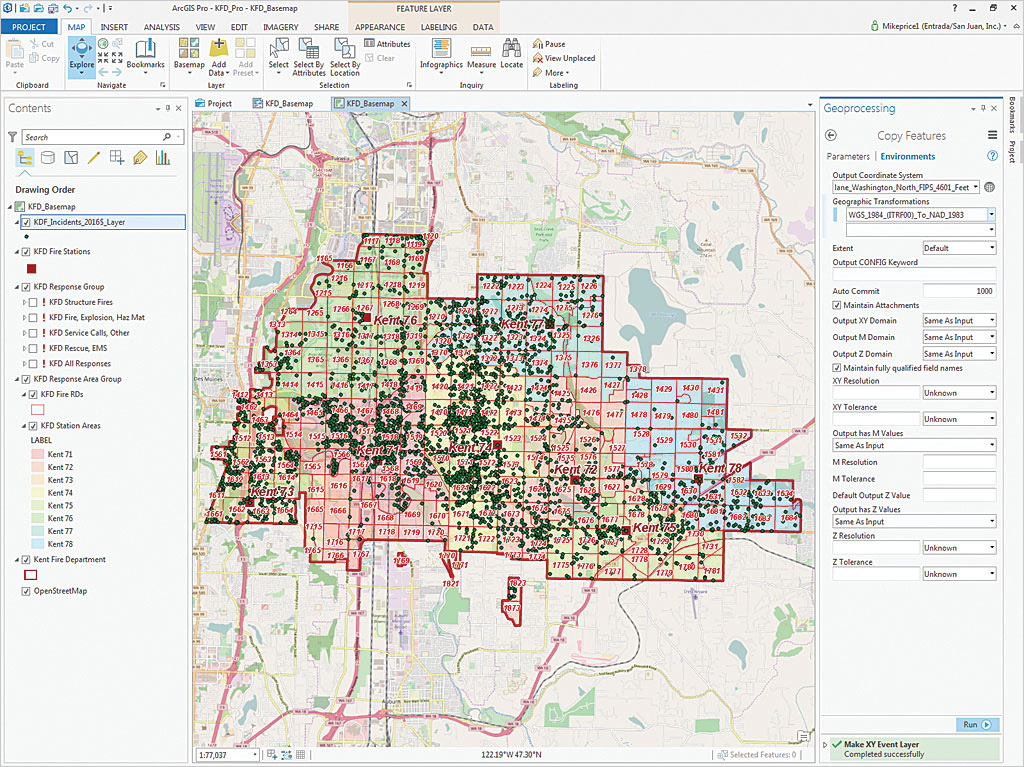Open Output has M Values dropdown
Image resolution: width=1024 pixels, height=767 pixels.
(x=992, y=446)
